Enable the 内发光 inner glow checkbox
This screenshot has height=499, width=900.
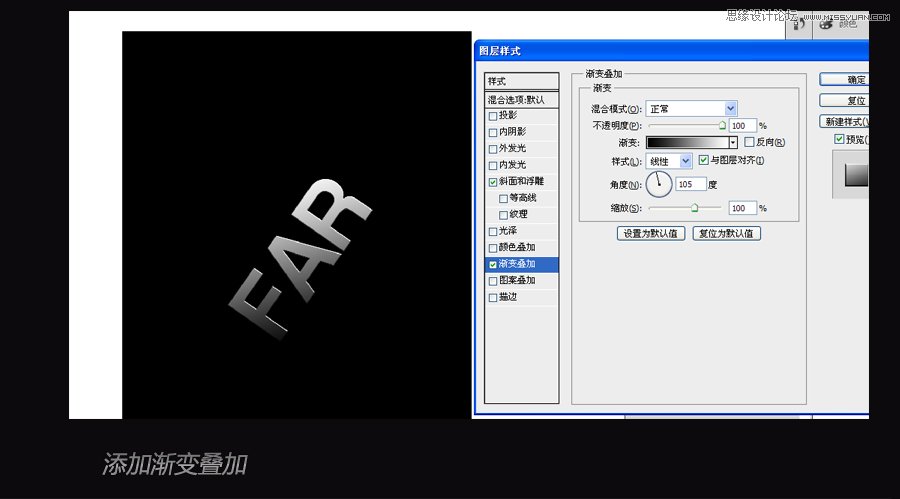[x=492, y=165]
